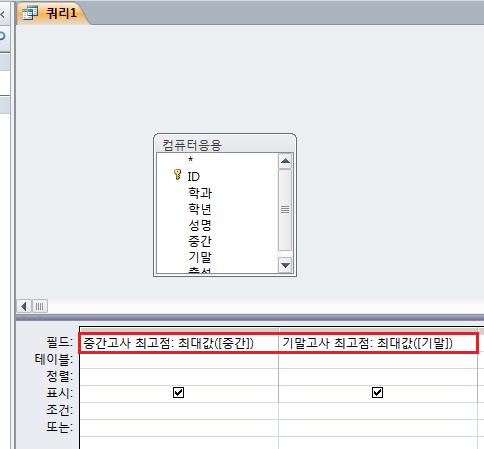Select the 학과 field in table list

(200, 193)
